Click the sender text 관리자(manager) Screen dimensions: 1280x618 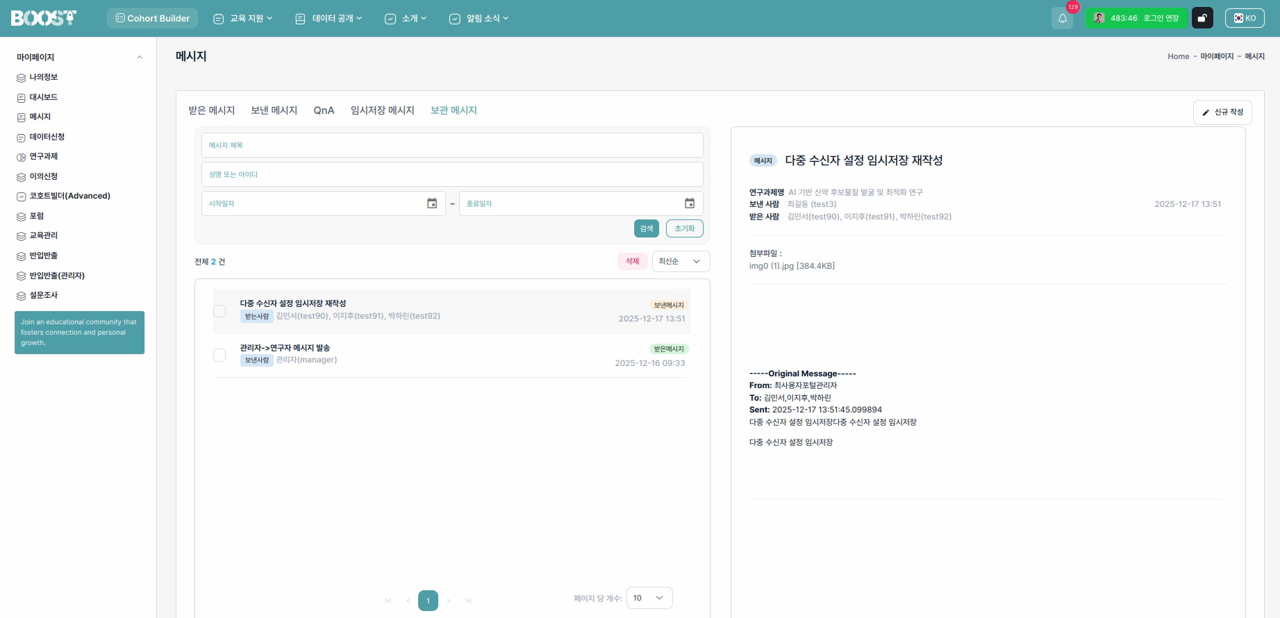point(306,360)
